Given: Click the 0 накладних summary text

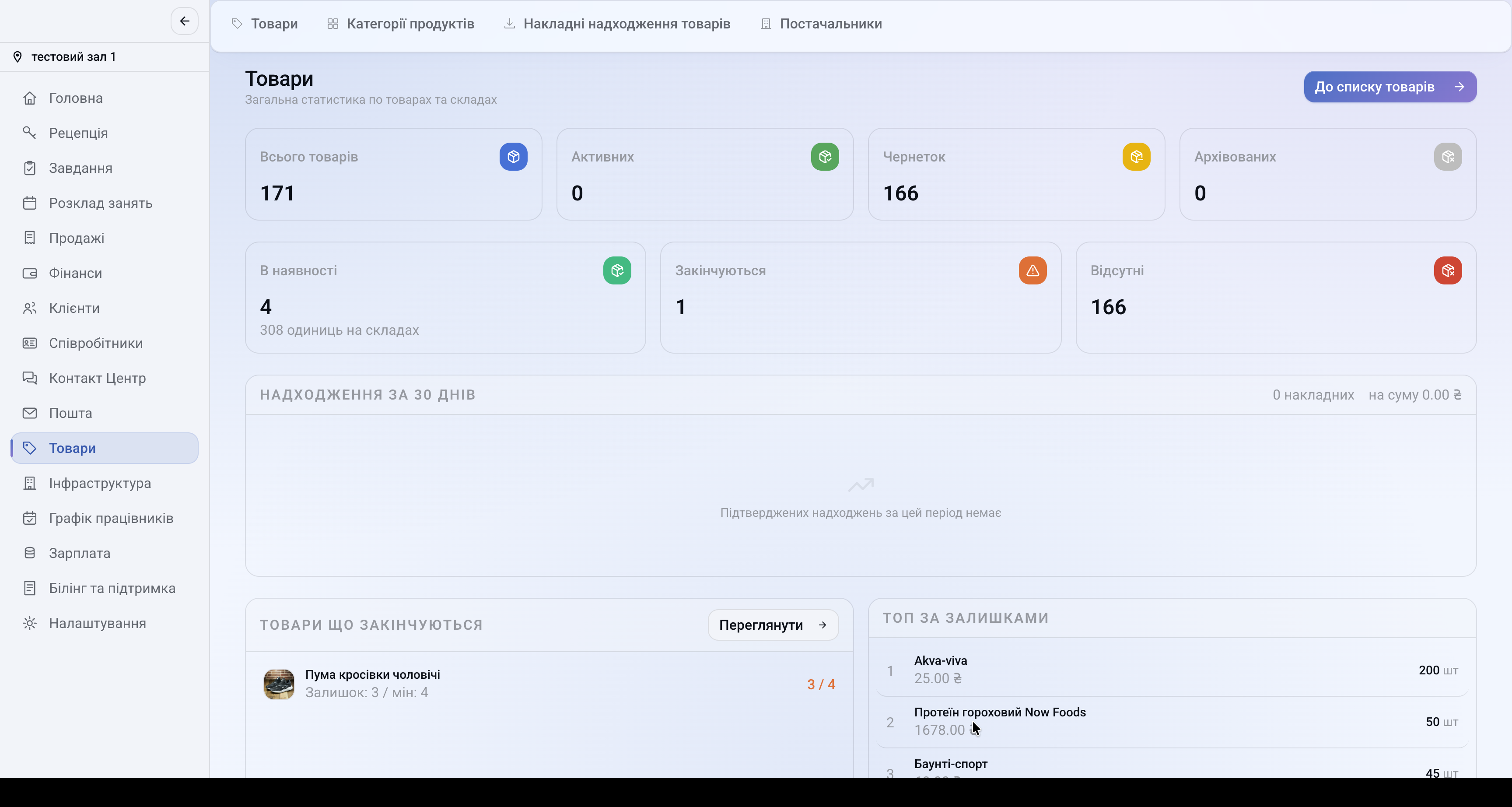Looking at the screenshot, I should (x=1313, y=395).
